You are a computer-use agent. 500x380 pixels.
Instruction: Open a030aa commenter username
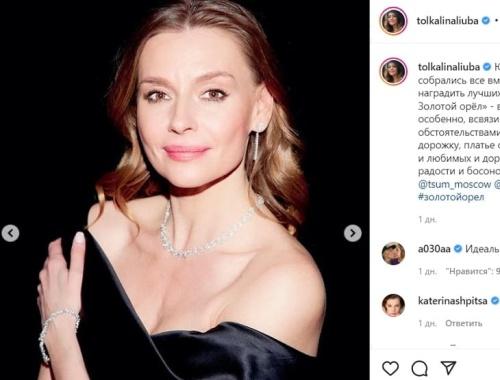(x=434, y=249)
